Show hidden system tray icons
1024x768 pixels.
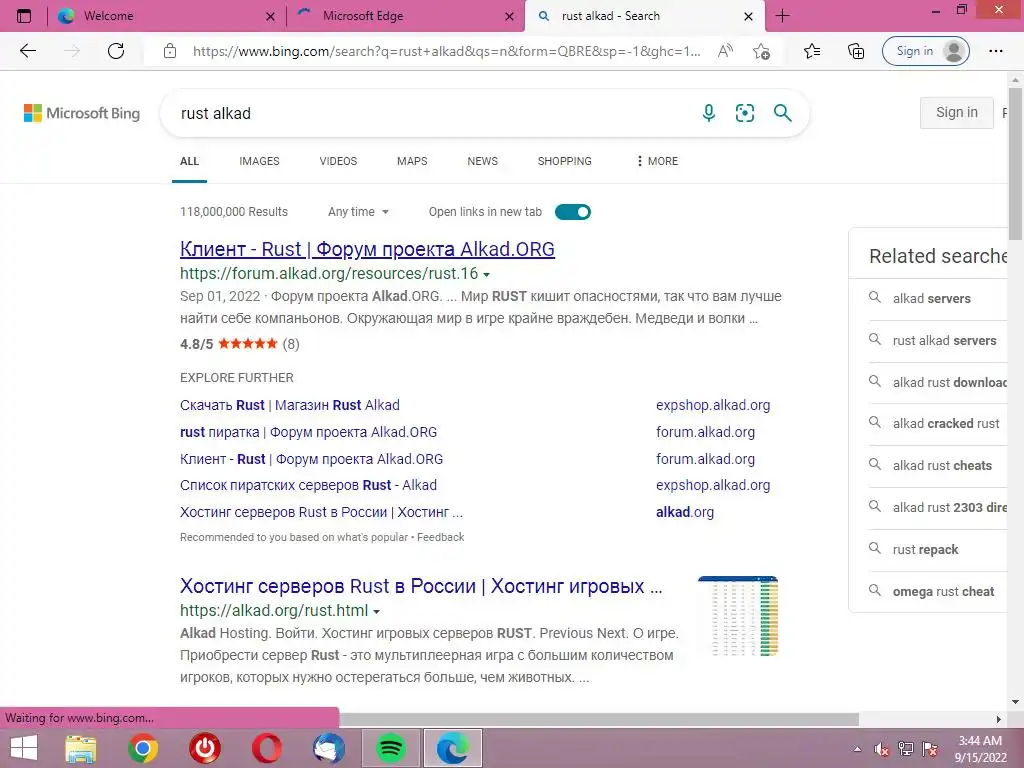857,749
